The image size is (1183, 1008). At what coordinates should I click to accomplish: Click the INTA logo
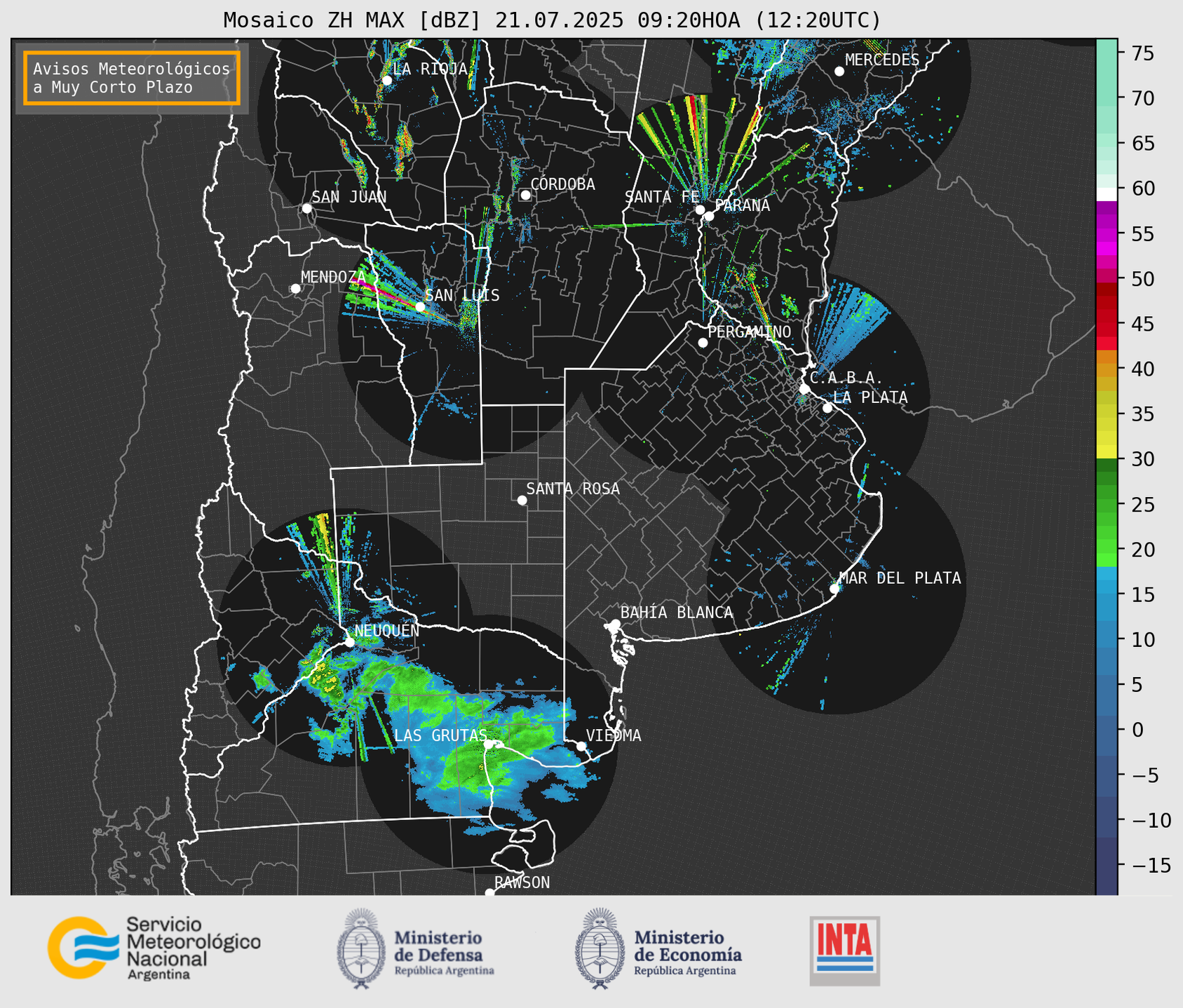844,951
